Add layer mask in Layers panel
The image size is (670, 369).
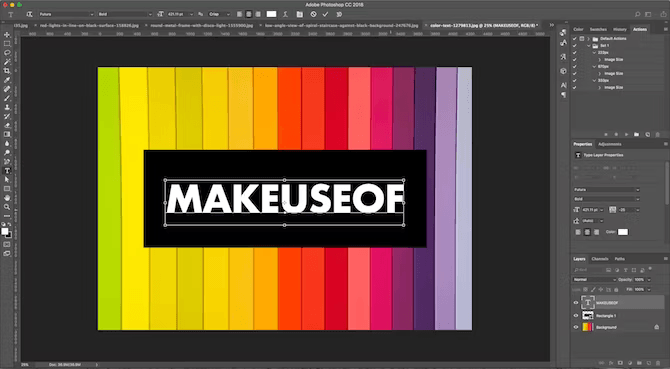(x=620, y=363)
